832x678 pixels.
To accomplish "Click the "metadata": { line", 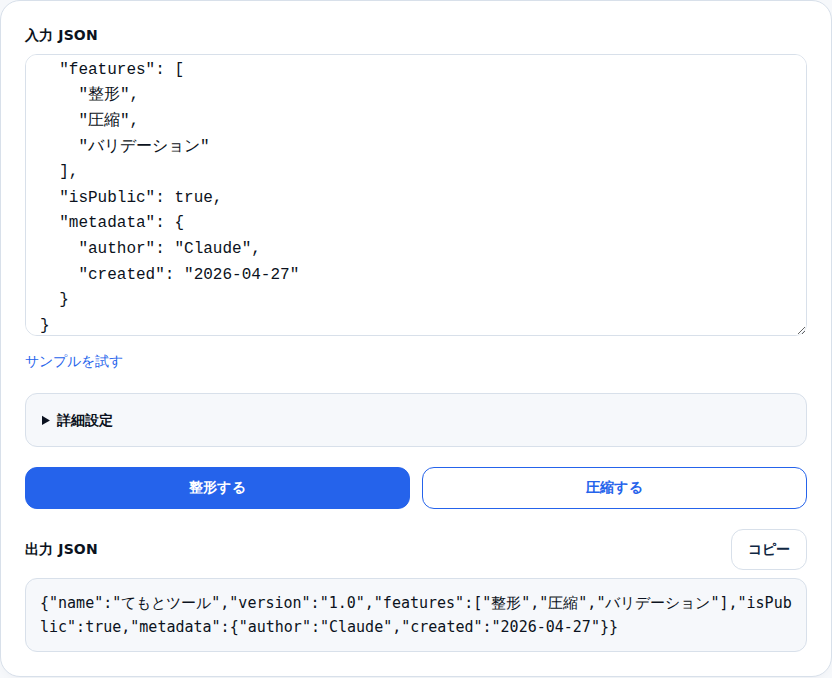I will coord(122,222).
